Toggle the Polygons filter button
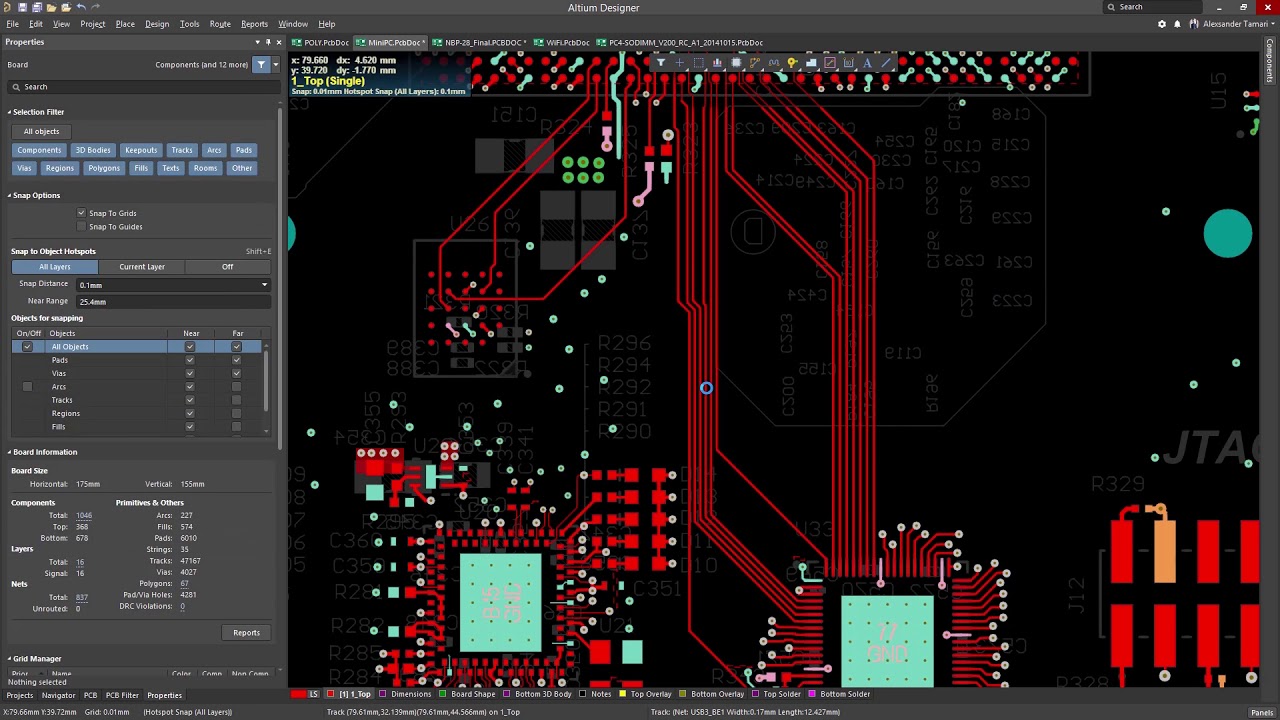Image resolution: width=1280 pixels, height=720 pixels. pos(103,168)
